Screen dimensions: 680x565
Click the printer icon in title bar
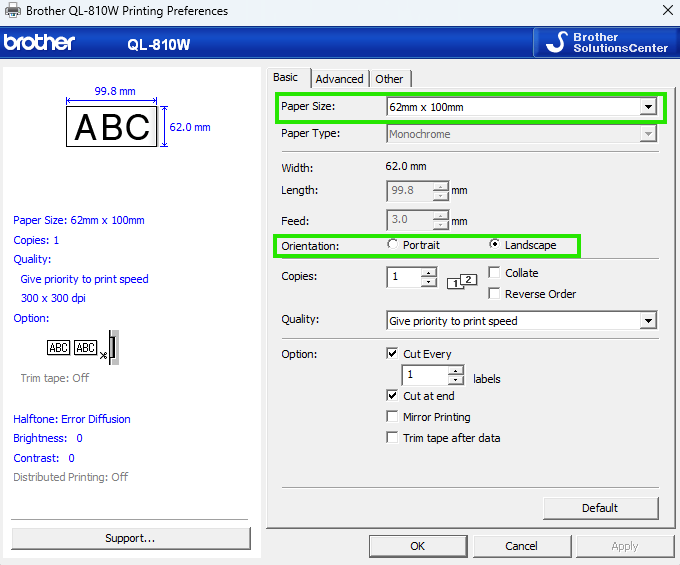pos(13,10)
